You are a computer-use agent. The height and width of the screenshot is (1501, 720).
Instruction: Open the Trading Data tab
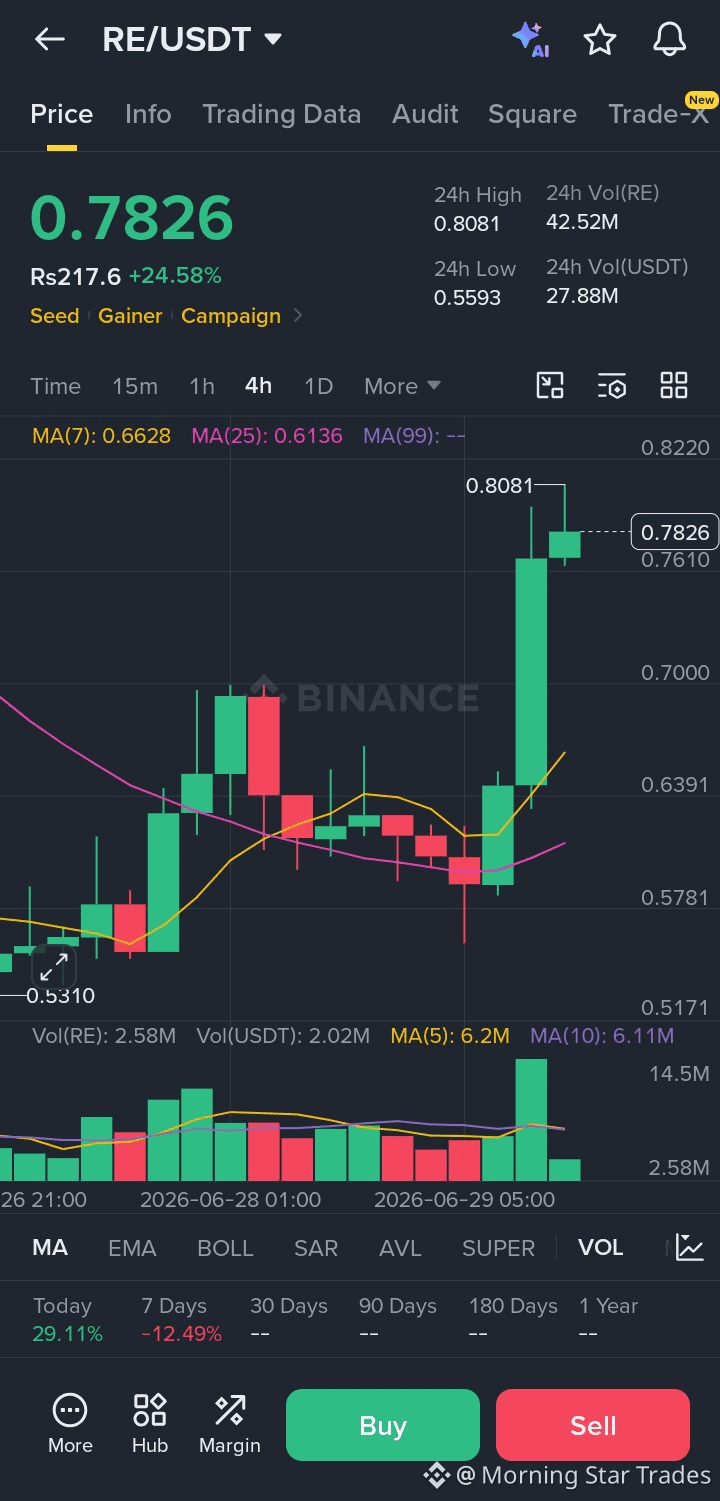click(282, 114)
